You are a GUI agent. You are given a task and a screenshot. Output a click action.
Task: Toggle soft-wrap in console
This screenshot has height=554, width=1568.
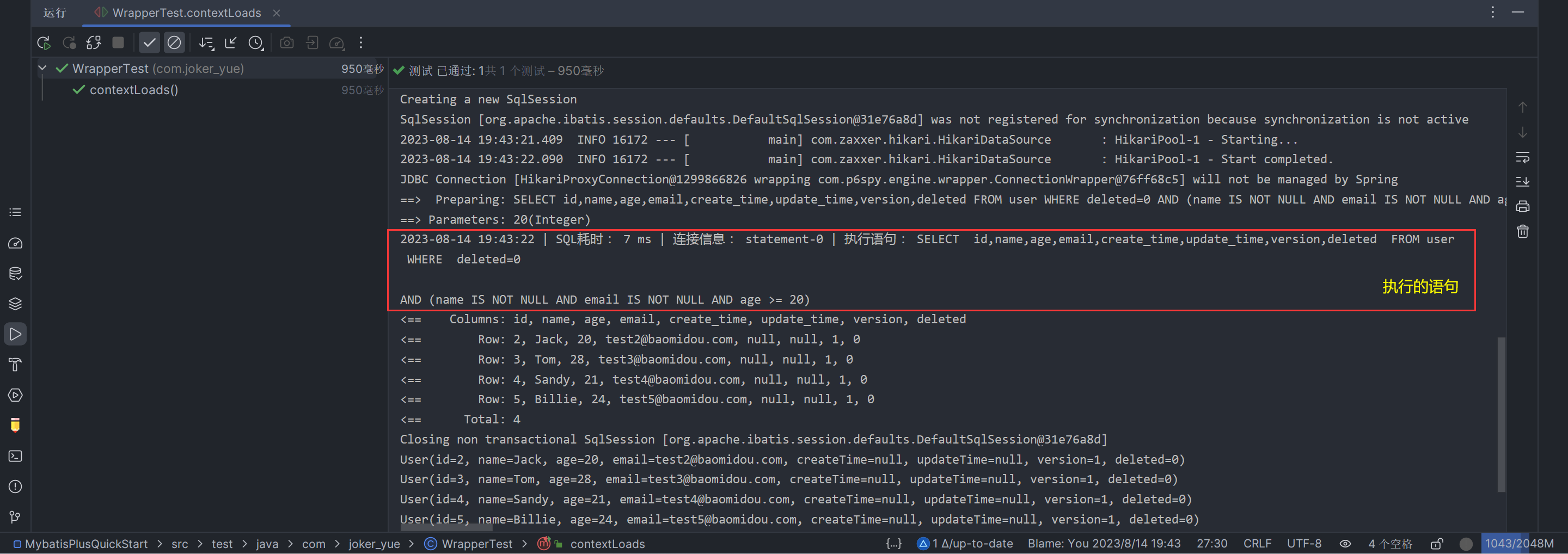pos(1522,157)
